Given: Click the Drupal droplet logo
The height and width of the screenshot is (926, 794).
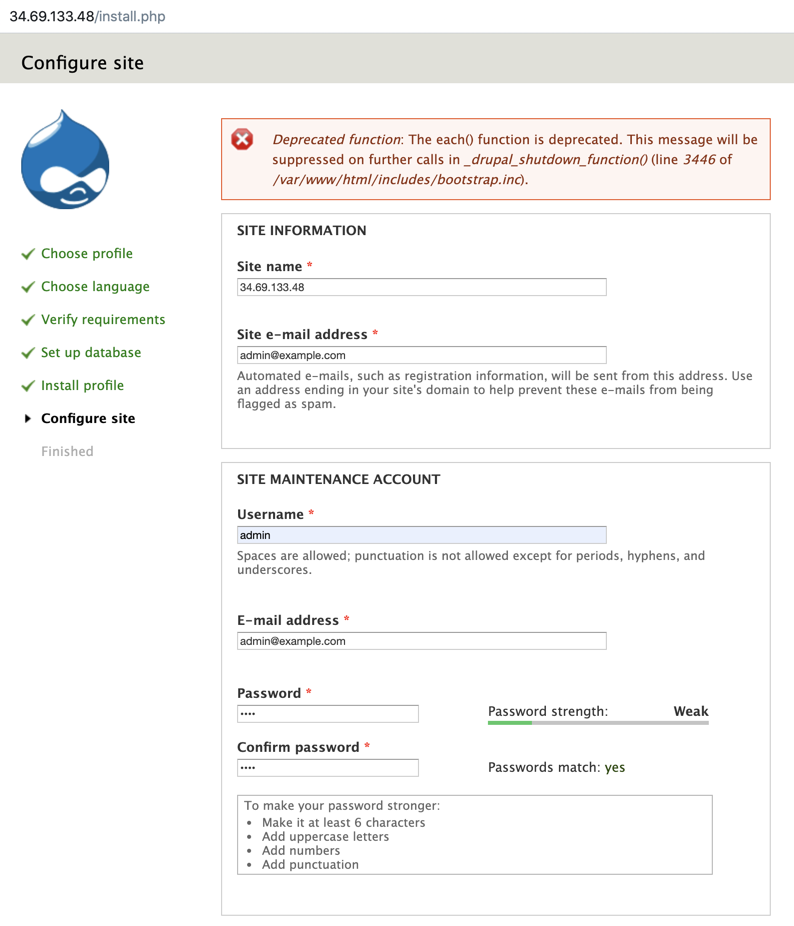Looking at the screenshot, I should coord(65,161).
